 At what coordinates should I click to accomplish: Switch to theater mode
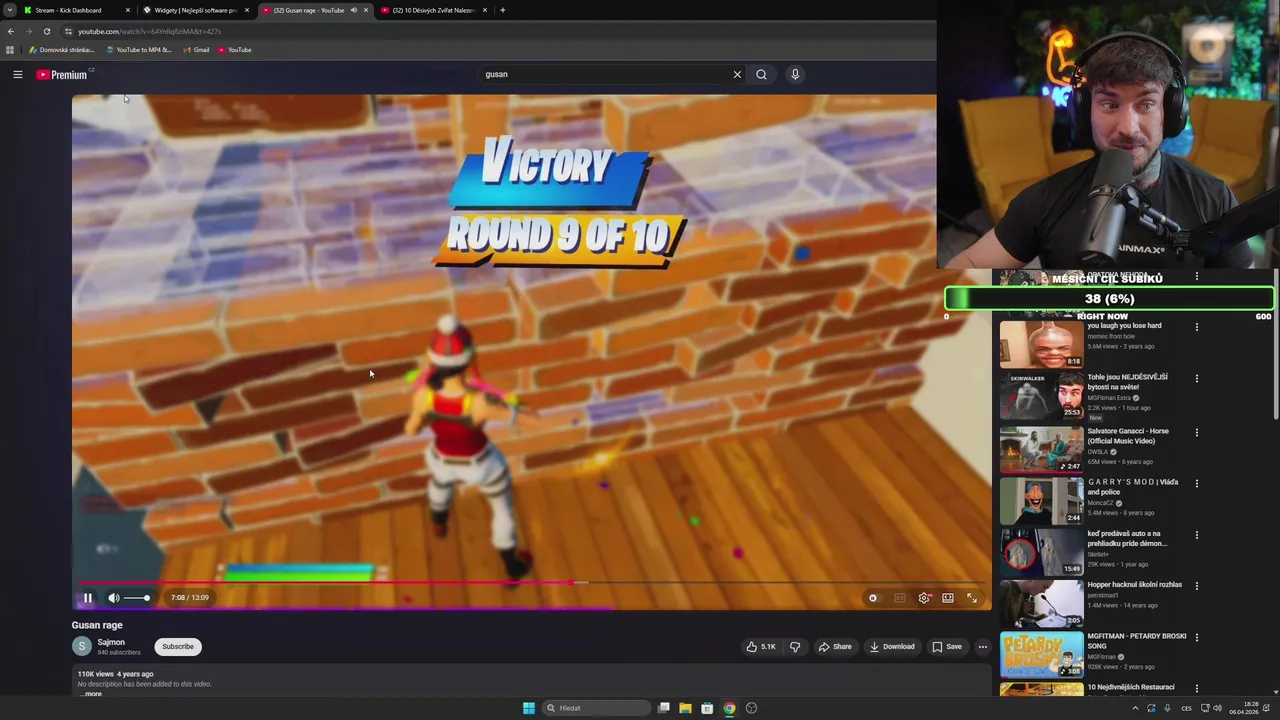[948, 598]
